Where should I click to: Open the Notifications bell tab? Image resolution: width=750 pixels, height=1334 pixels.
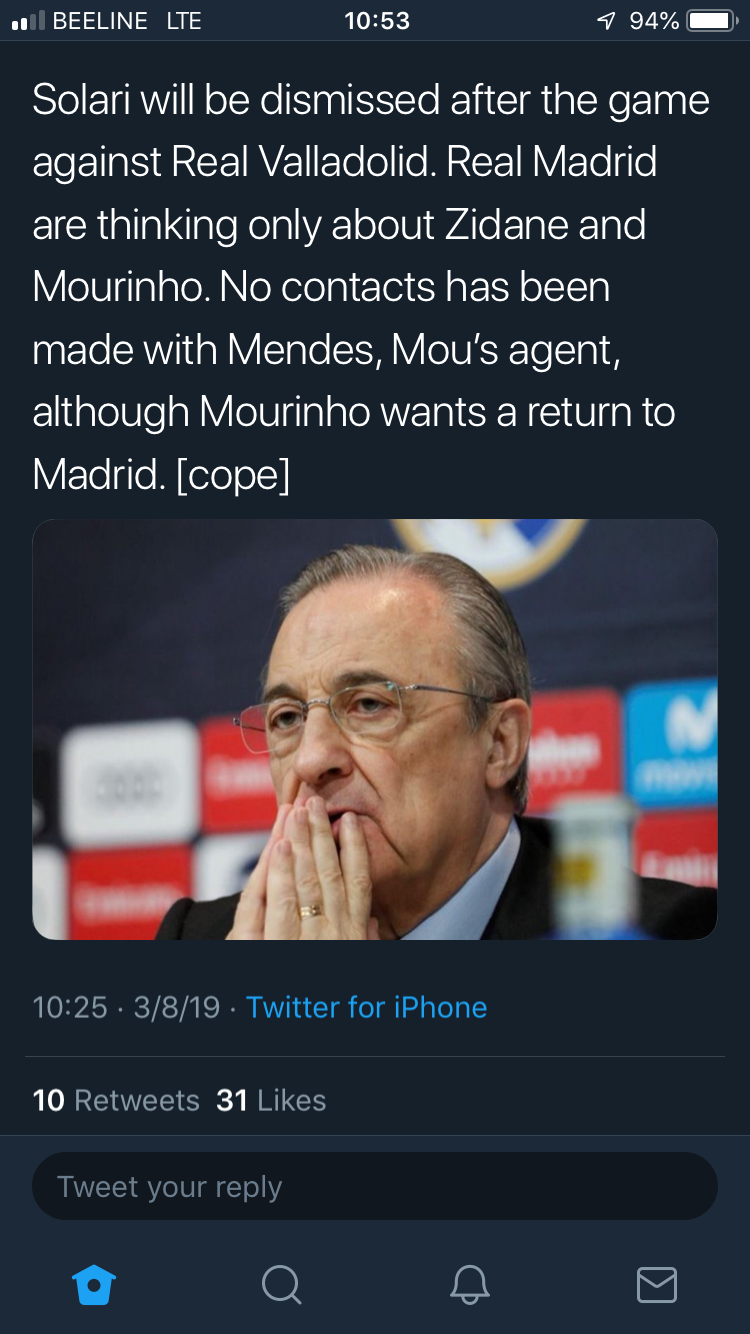[x=469, y=1284]
